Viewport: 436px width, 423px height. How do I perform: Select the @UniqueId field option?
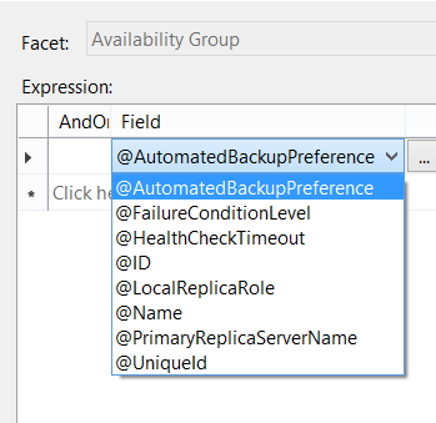coord(258,363)
